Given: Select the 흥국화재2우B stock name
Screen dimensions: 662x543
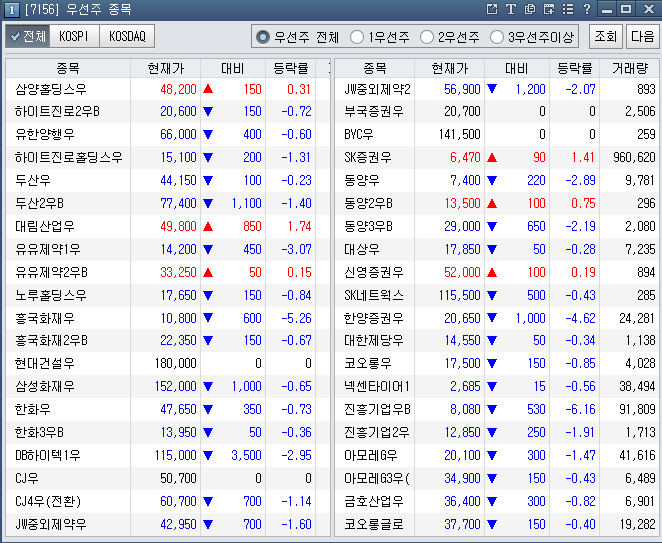Looking at the screenshot, I should [51, 340].
